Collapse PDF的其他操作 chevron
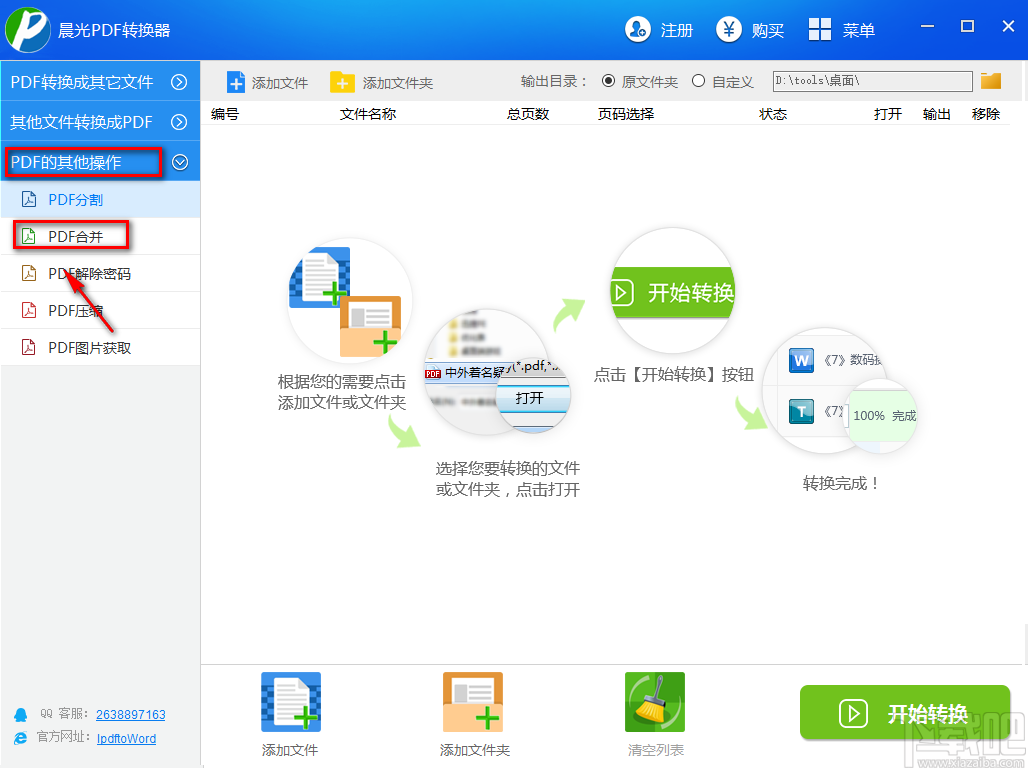 pyautogui.click(x=180, y=162)
